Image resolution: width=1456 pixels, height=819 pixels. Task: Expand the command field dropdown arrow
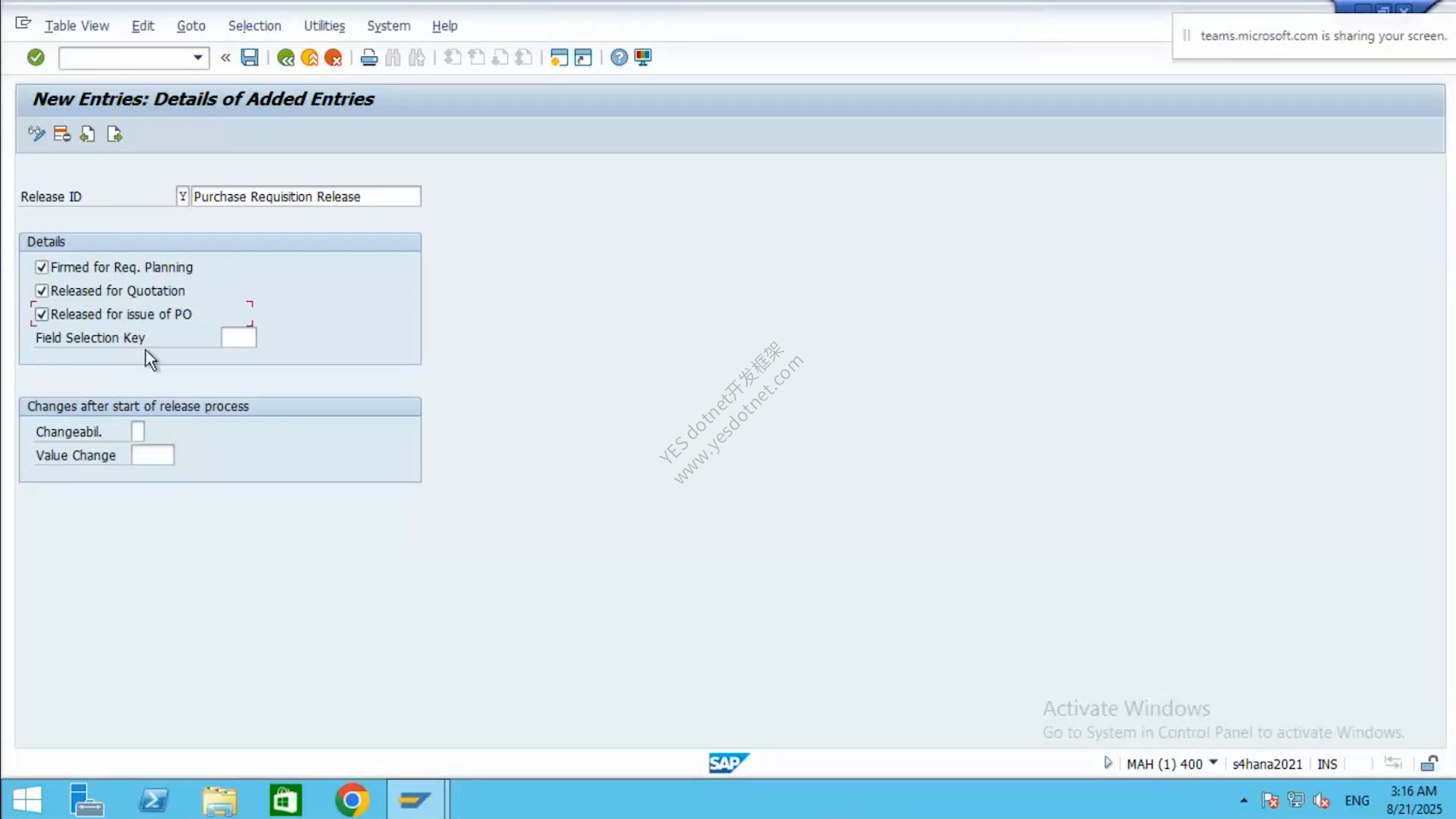[198, 58]
